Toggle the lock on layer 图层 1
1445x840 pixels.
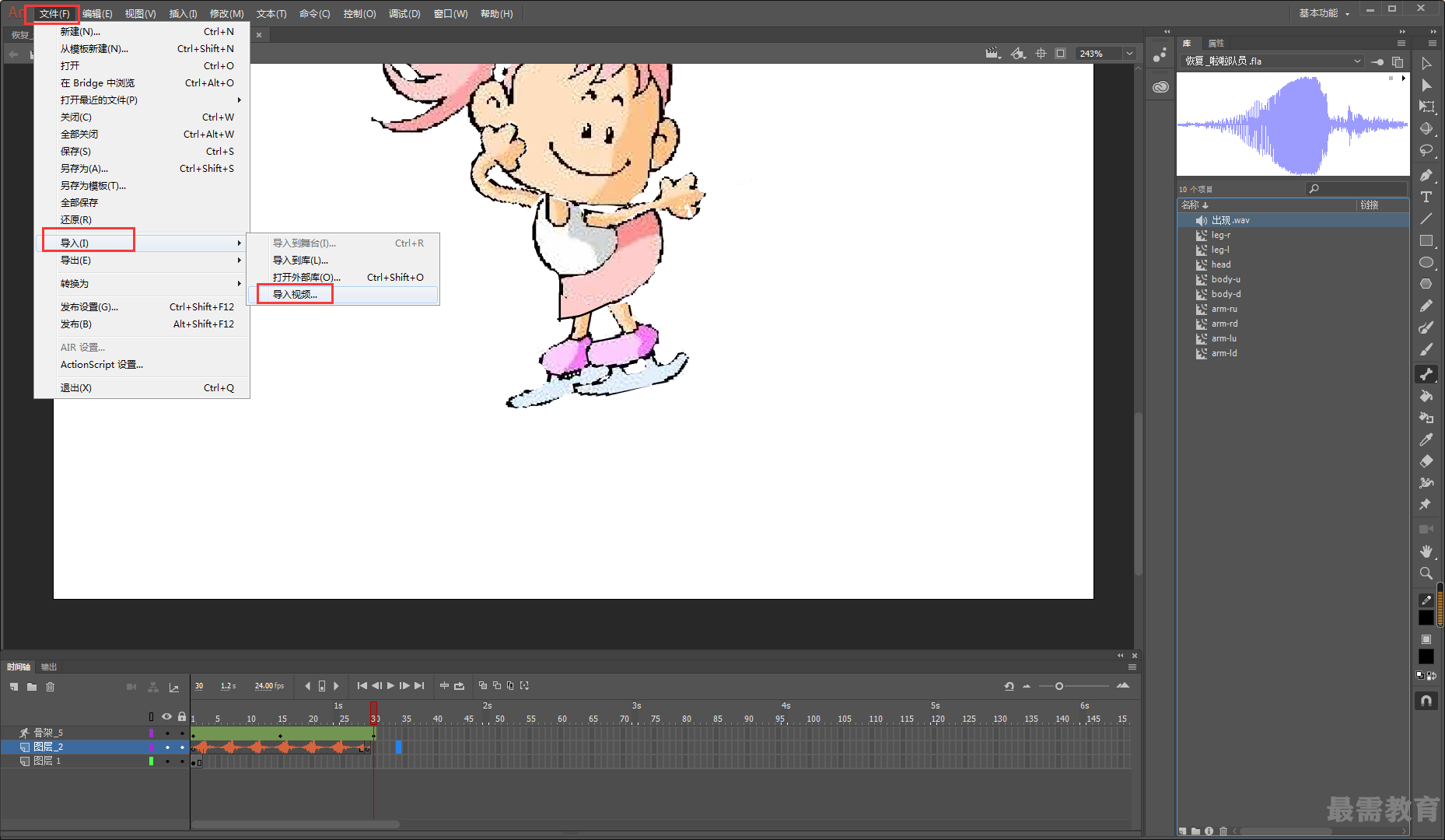pyautogui.click(x=182, y=761)
